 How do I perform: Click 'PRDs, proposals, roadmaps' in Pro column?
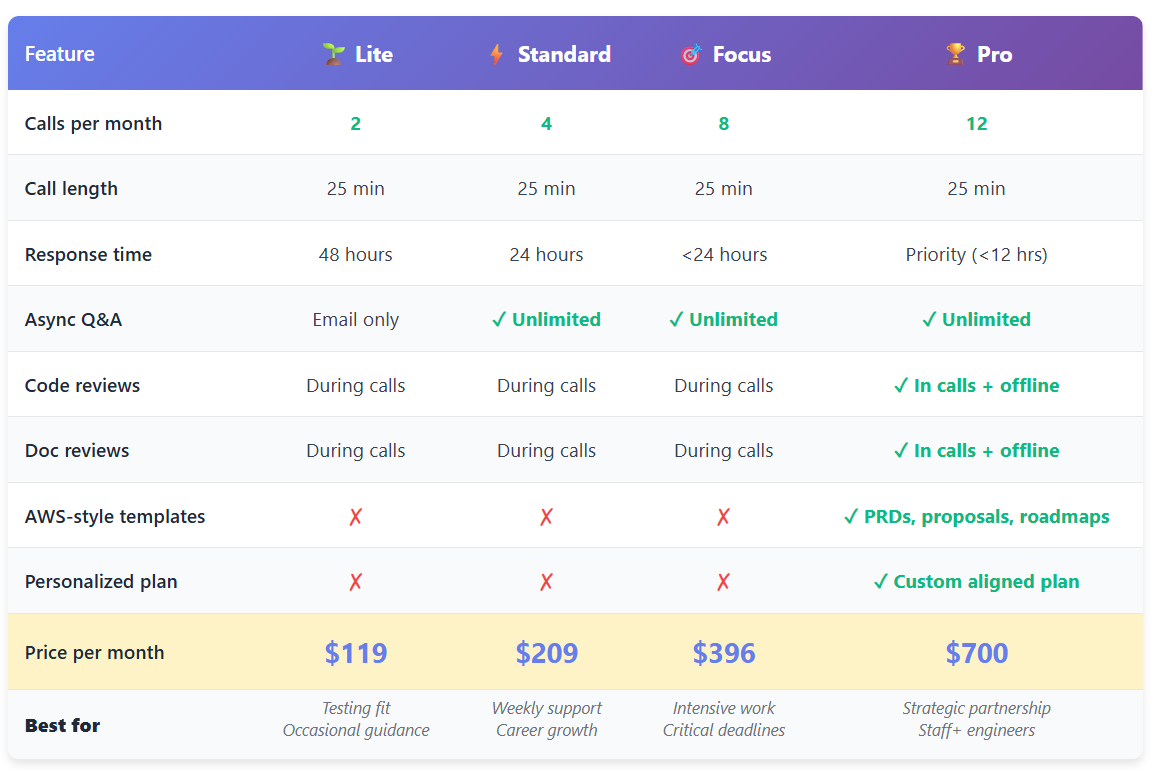(977, 517)
